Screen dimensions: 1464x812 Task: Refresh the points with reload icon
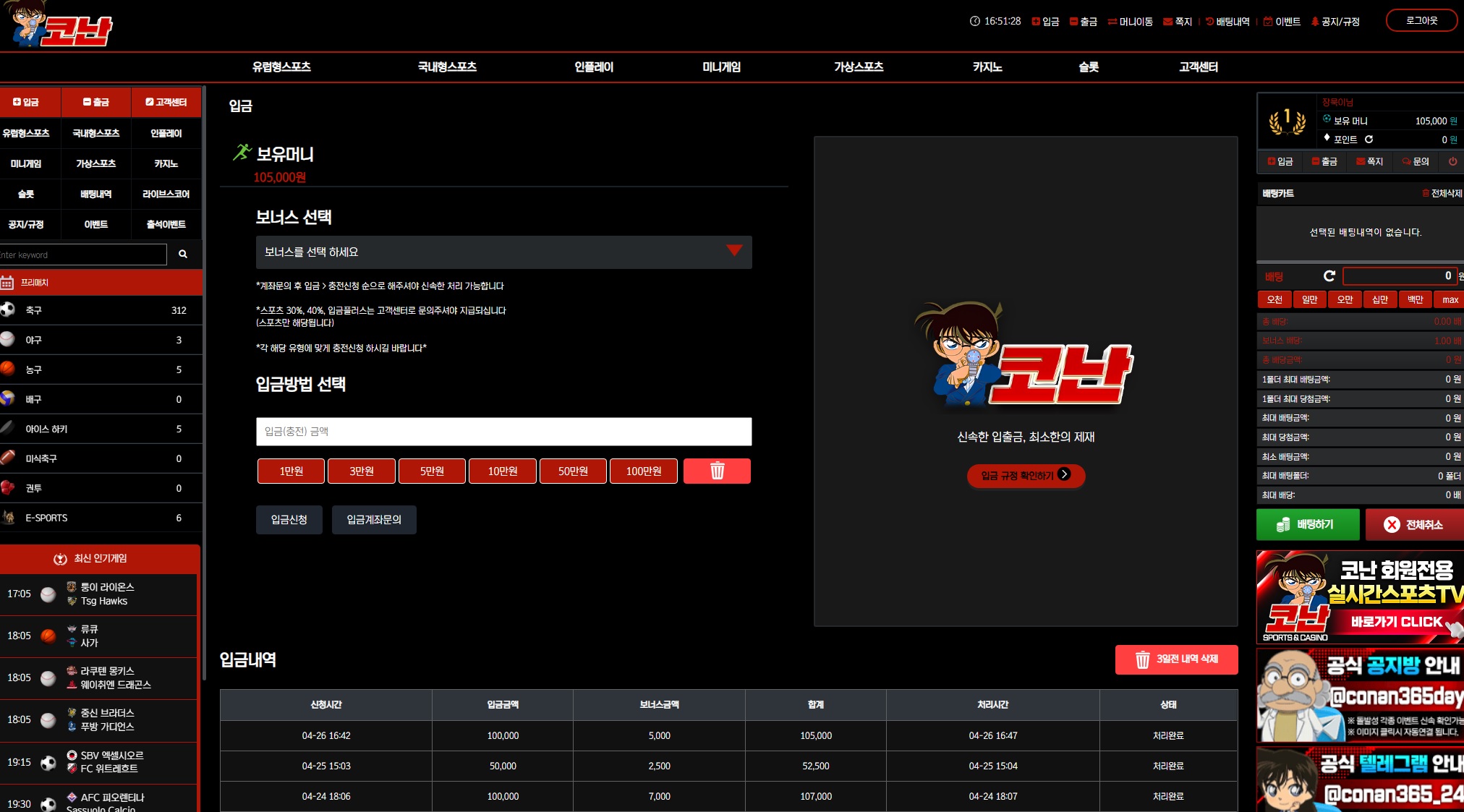pyautogui.click(x=1369, y=140)
